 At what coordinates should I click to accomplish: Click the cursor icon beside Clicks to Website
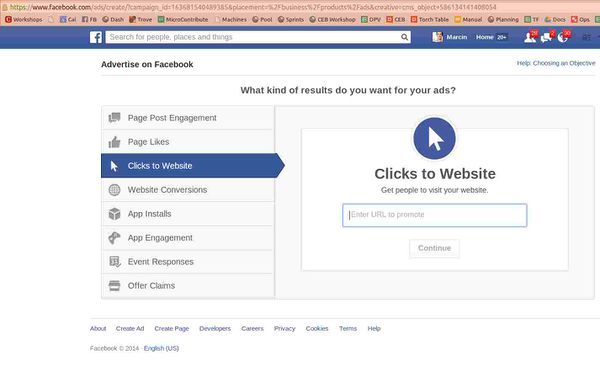pyautogui.click(x=114, y=166)
